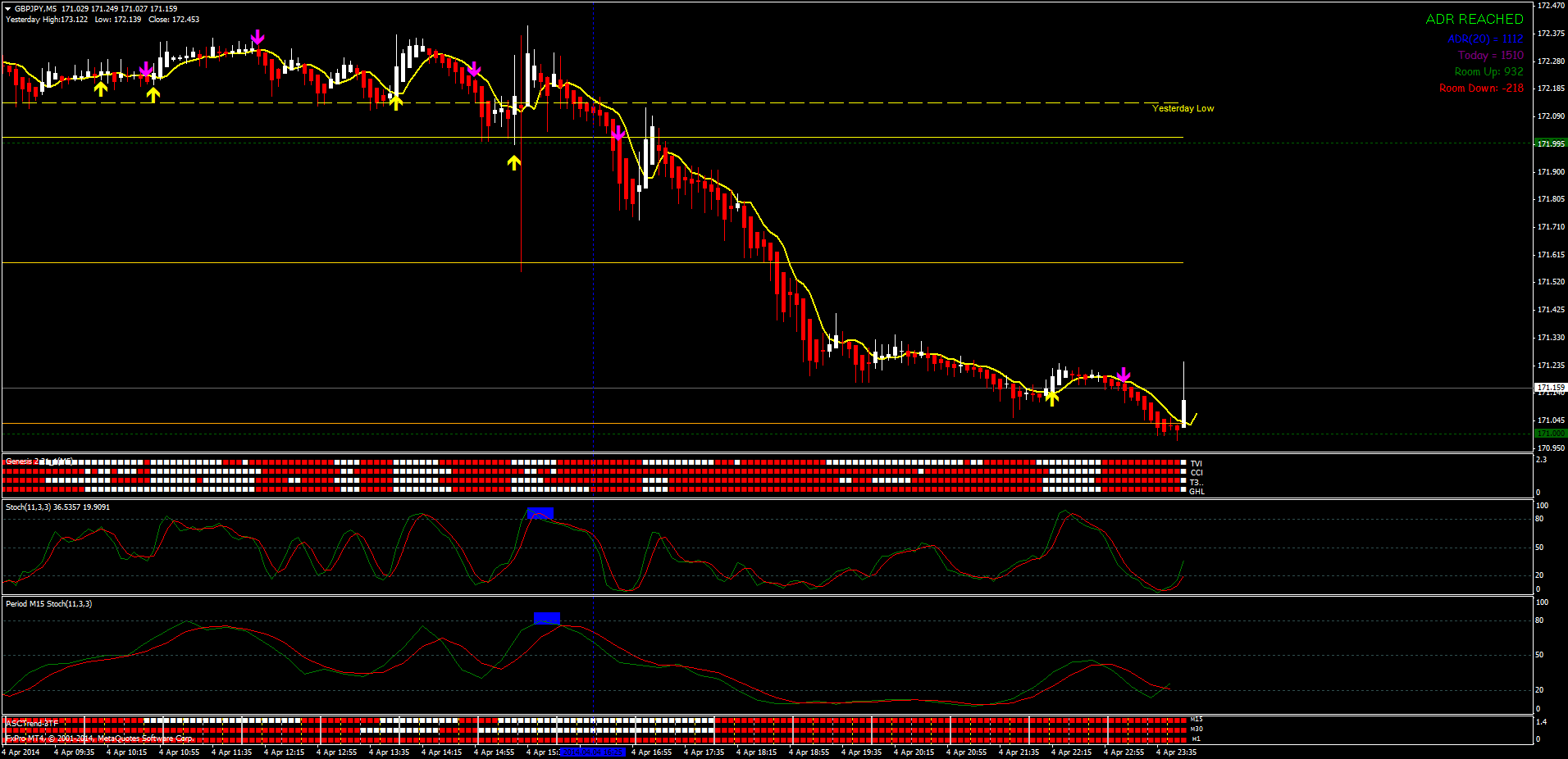Click the ADR REACHED text label
The height and width of the screenshot is (759, 1568).
[1475, 19]
